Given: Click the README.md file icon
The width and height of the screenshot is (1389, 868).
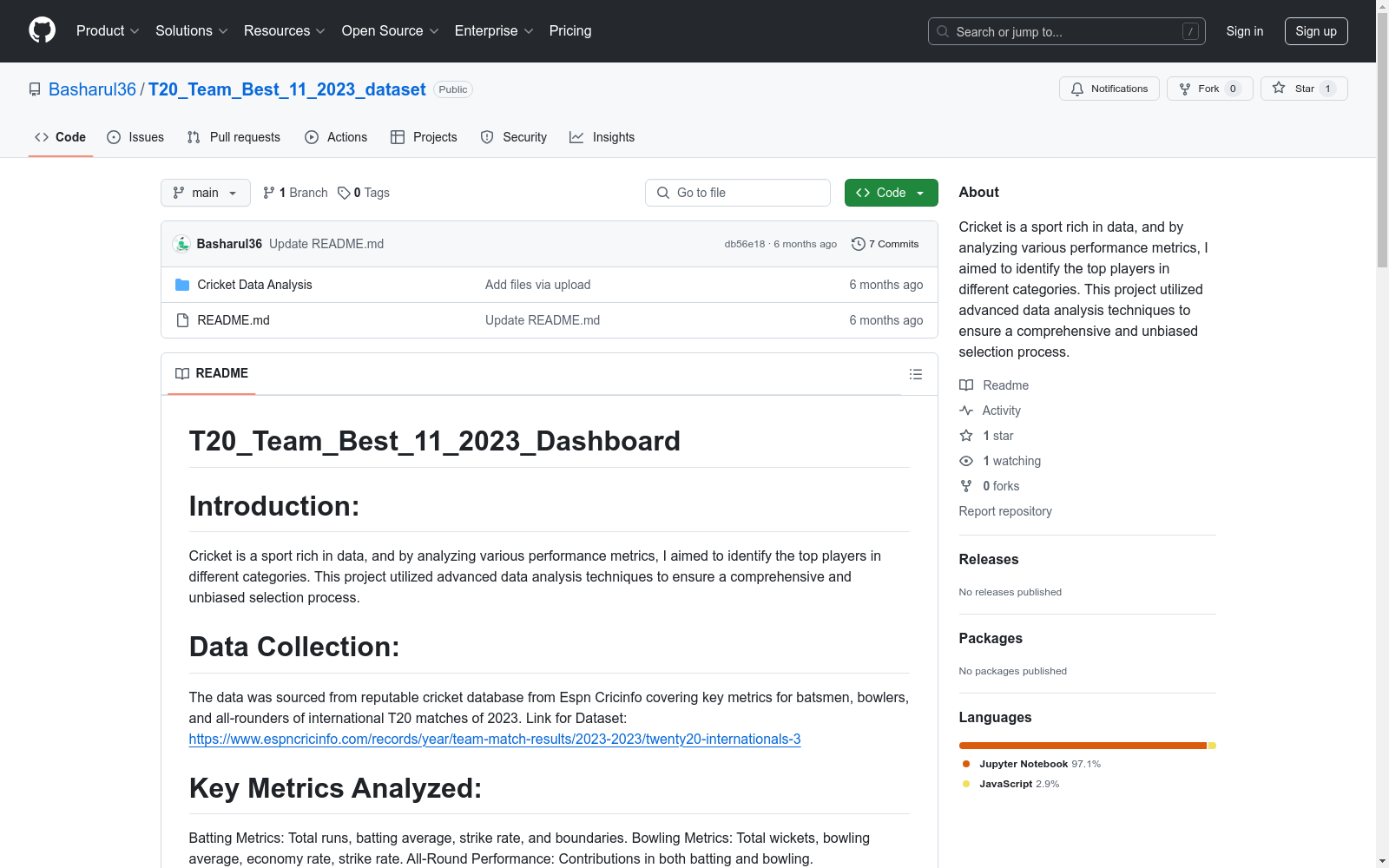Looking at the screenshot, I should [x=182, y=320].
